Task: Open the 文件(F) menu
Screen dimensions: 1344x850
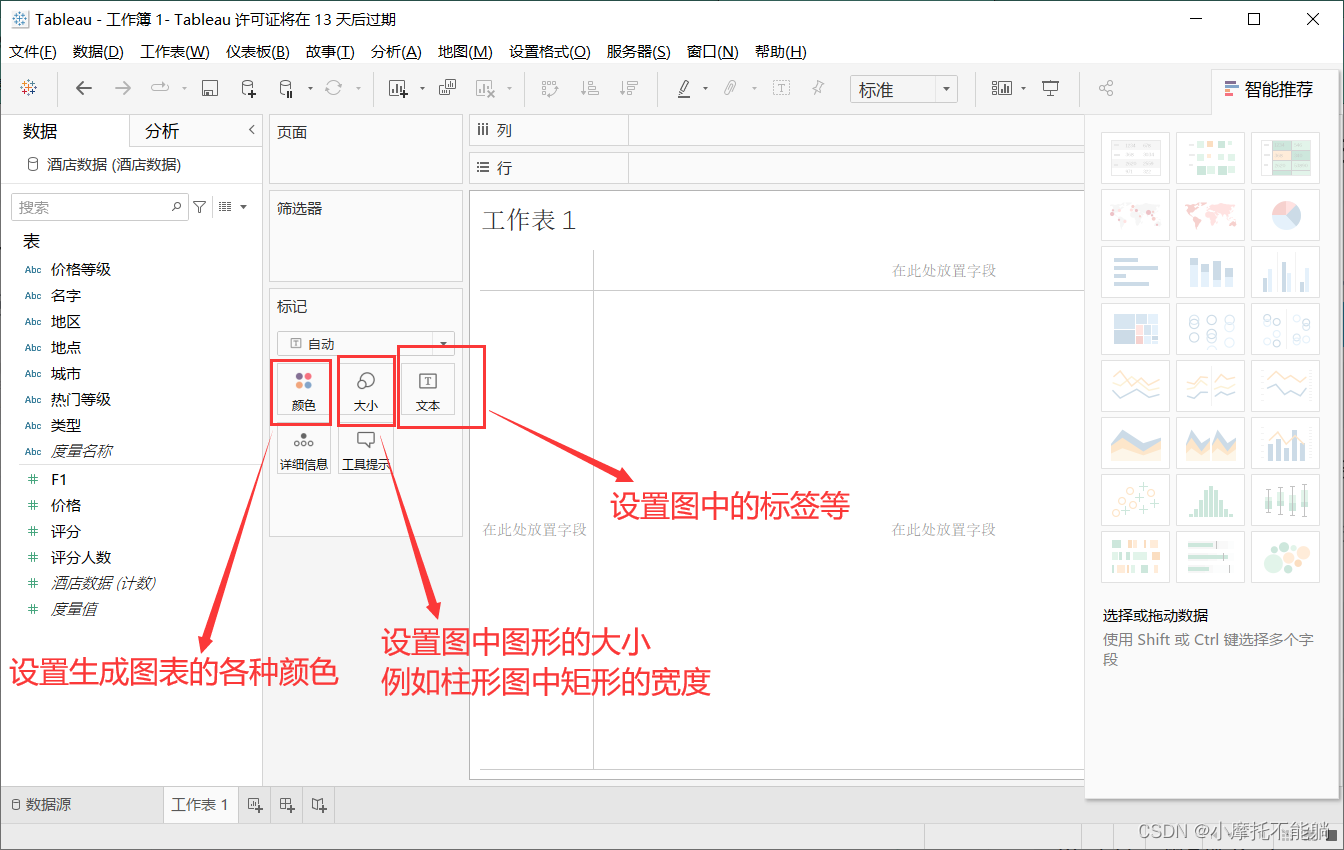Action: [33, 52]
